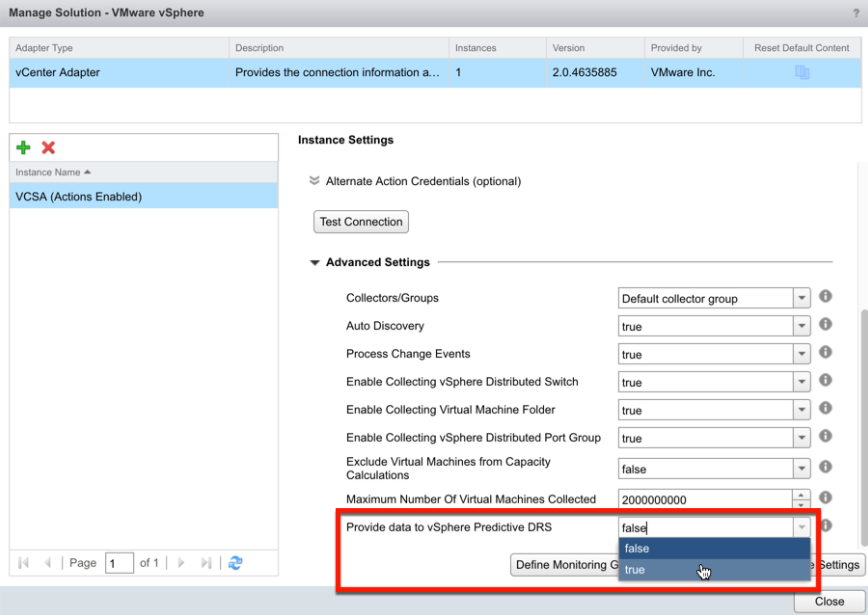The height and width of the screenshot is (615, 868).
Task: Refresh the instance list pager
Action: click(235, 563)
